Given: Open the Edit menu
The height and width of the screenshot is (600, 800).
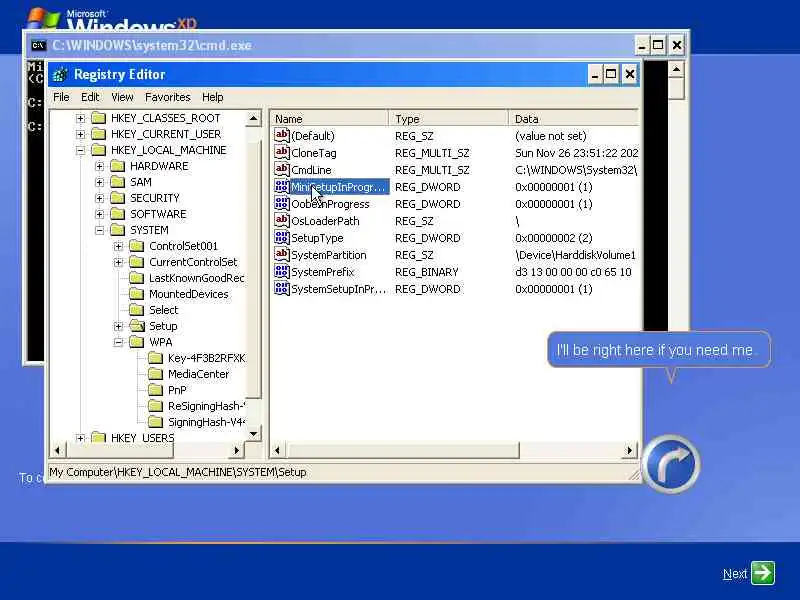Looking at the screenshot, I should (x=90, y=97).
